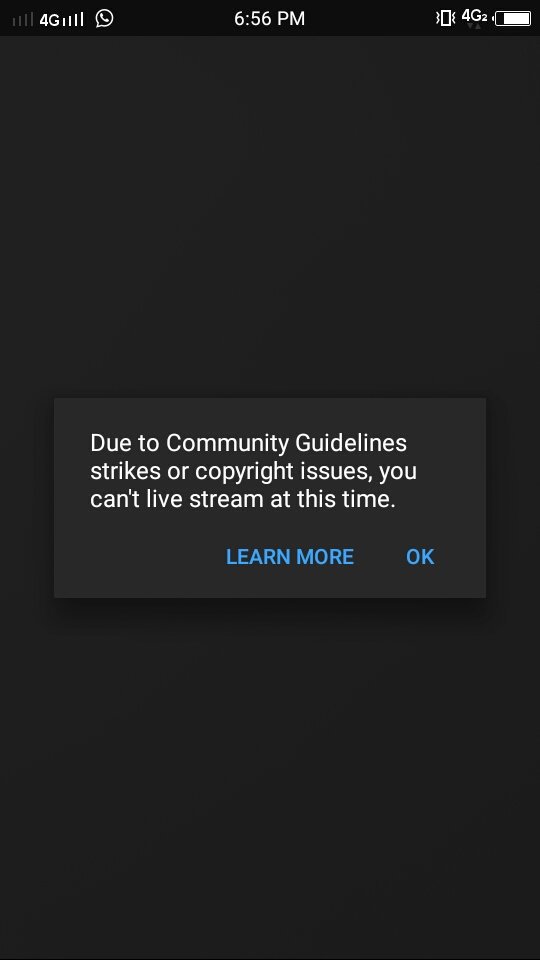The width and height of the screenshot is (540, 960).
Task: Tap the 4G label beside signal bars
Action: click(x=49, y=20)
